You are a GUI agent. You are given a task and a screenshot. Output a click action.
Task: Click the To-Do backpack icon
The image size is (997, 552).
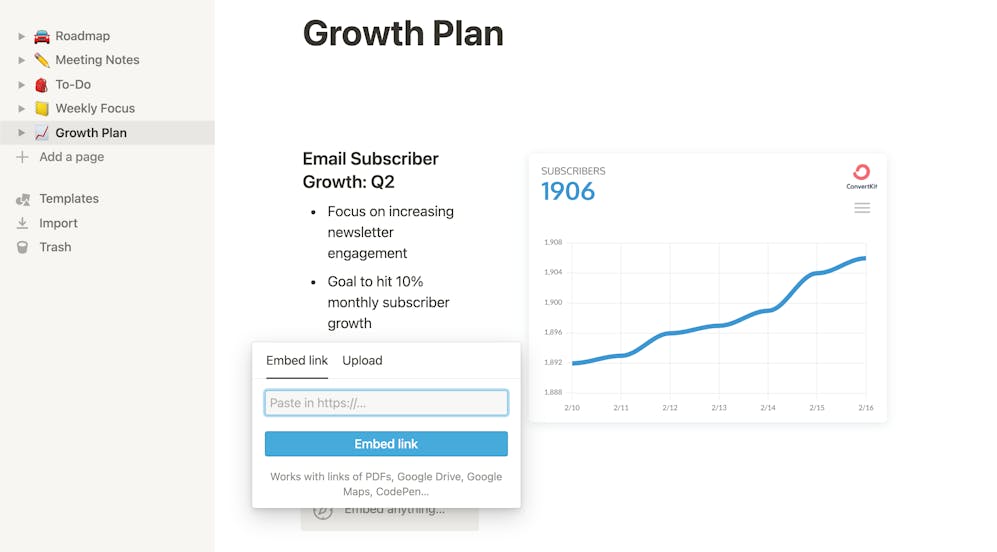tap(42, 84)
